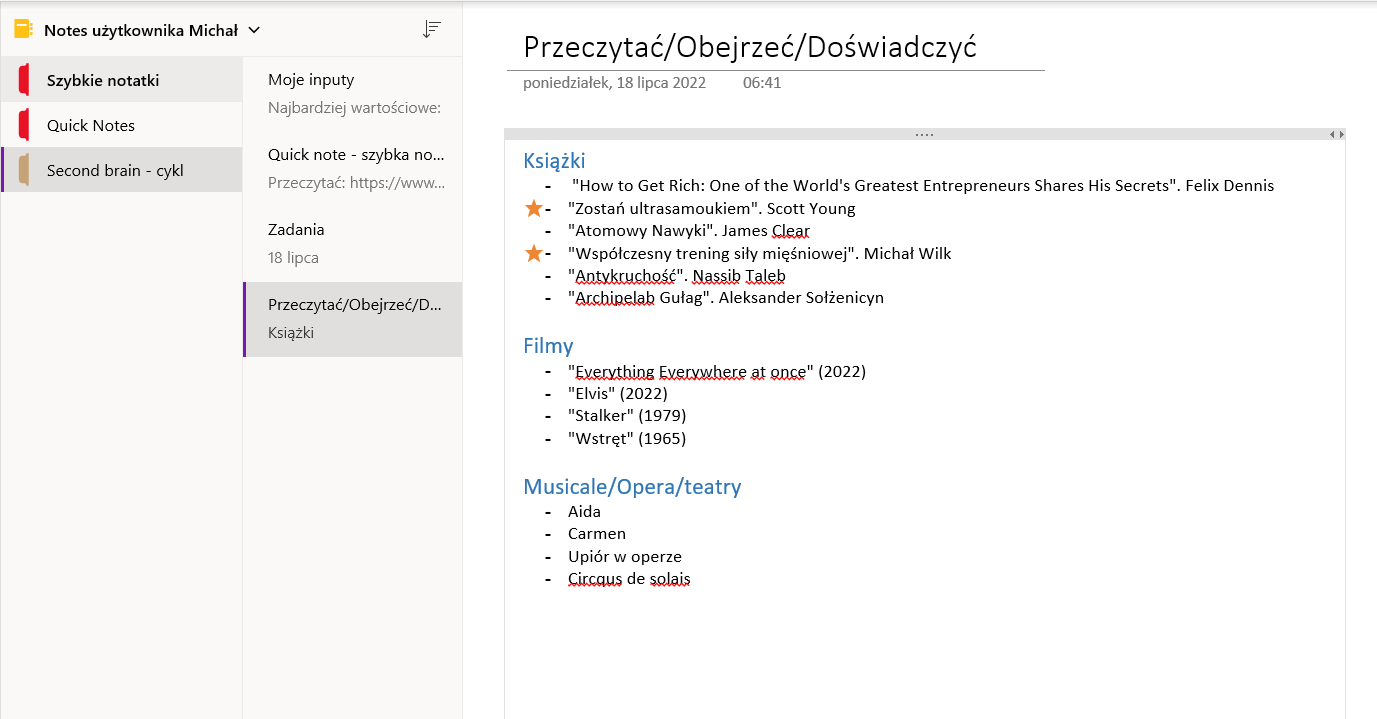Open the Zadania page
The width and height of the screenshot is (1377, 719).
pos(352,244)
